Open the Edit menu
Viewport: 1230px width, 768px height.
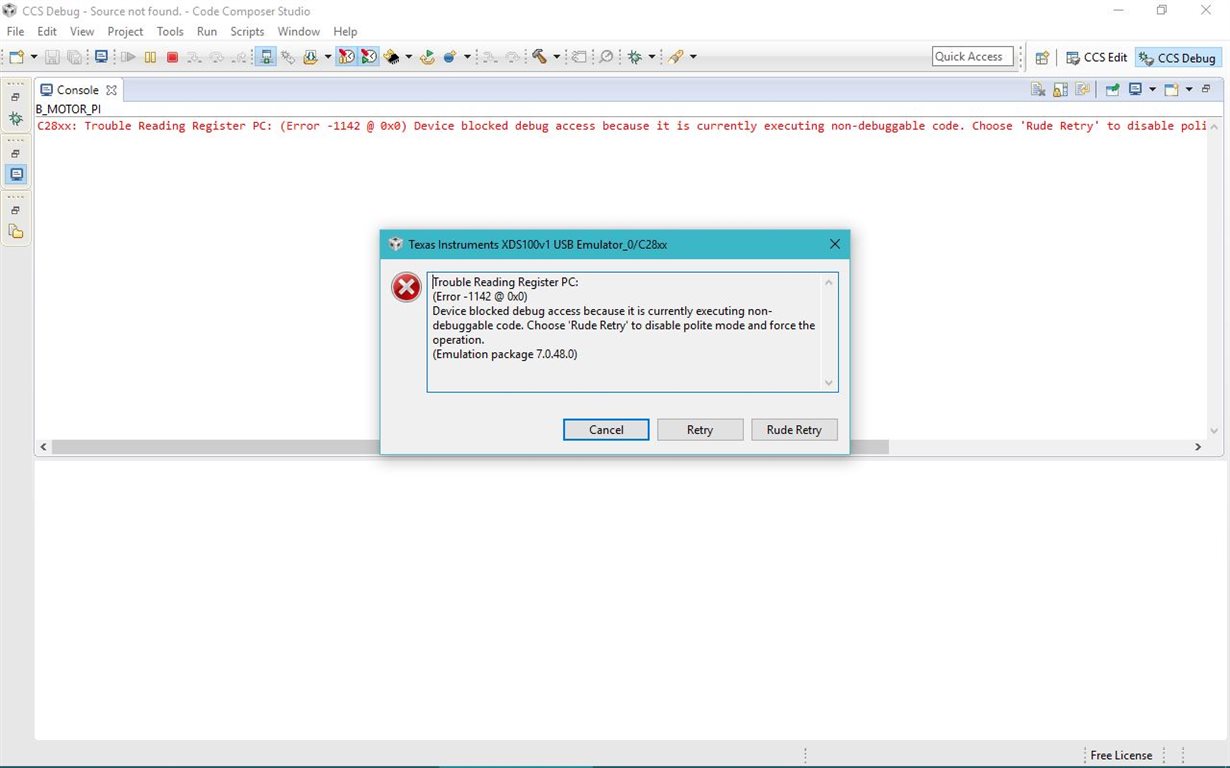pos(47,32)
